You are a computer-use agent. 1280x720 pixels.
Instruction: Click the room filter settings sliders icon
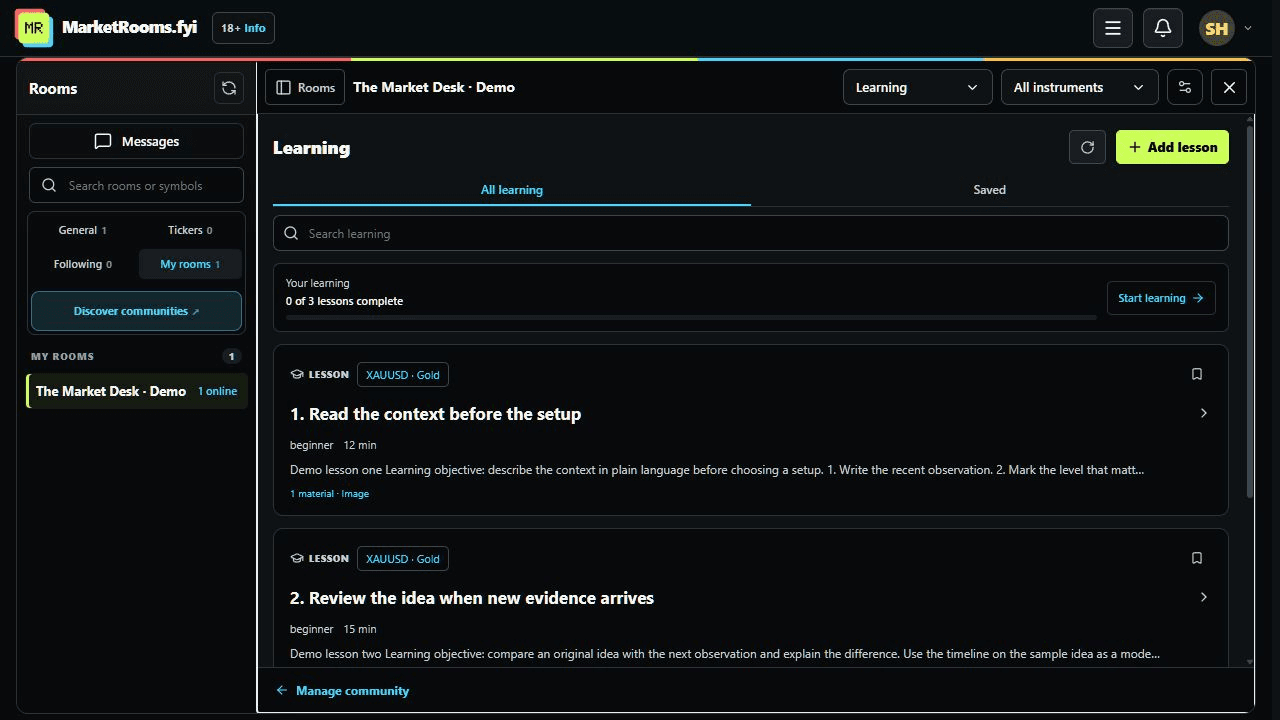coord(1185,87)
